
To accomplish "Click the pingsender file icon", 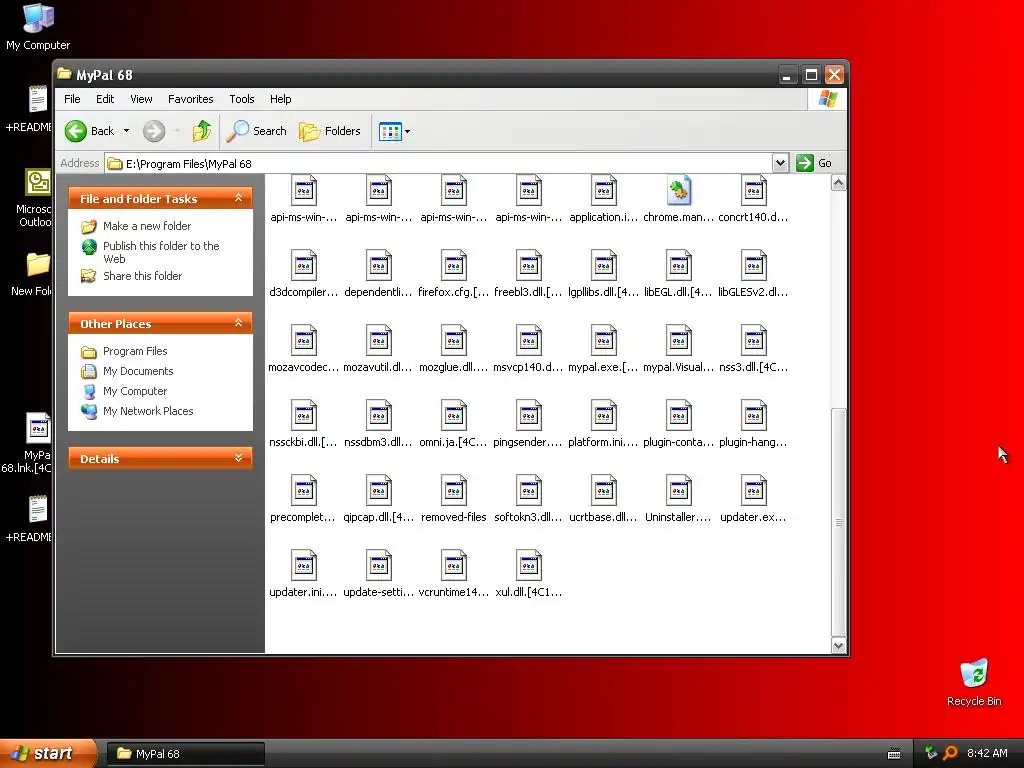I will click(528, 416).
